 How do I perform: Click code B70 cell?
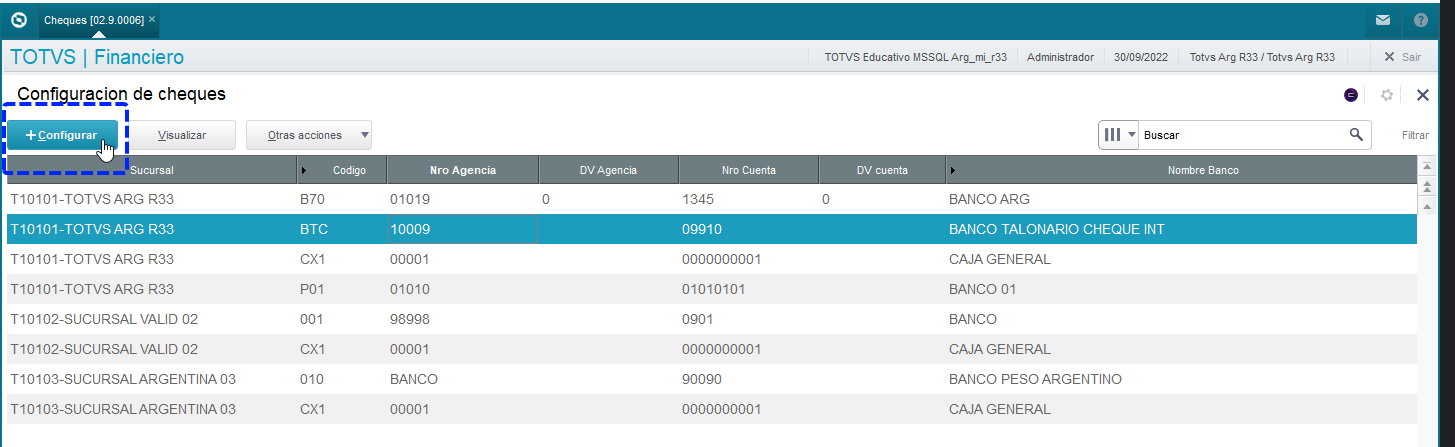click(314, 199)
